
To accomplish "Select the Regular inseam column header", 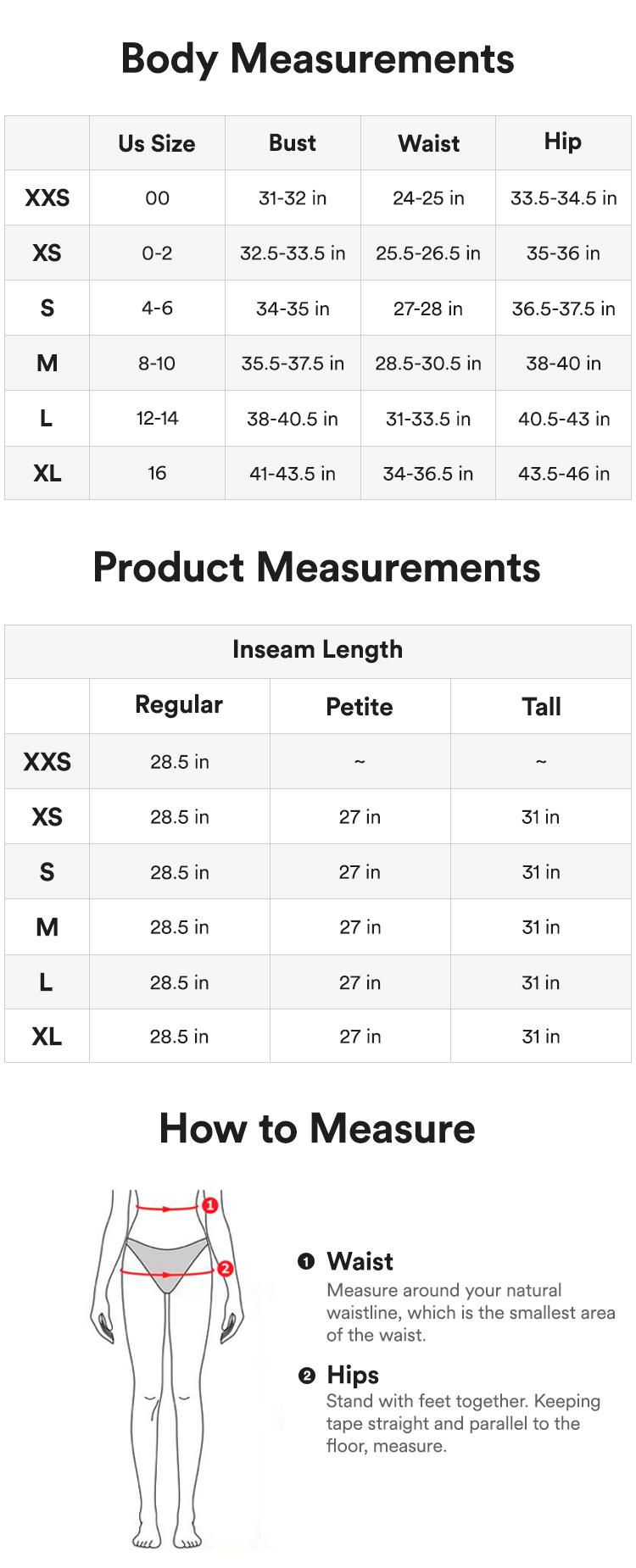I will tap(179, 705).
